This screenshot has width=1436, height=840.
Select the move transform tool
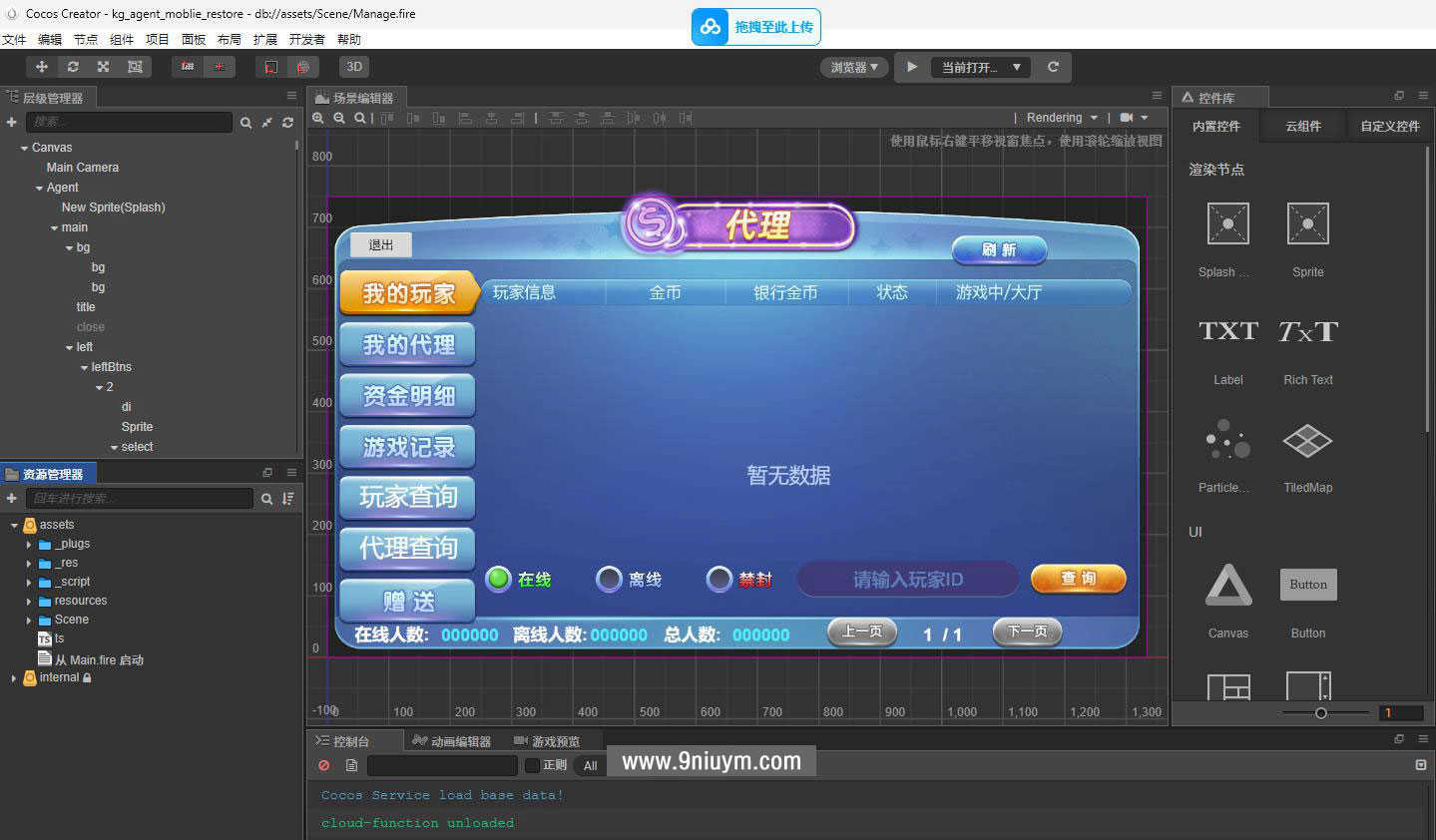point(42,67)
